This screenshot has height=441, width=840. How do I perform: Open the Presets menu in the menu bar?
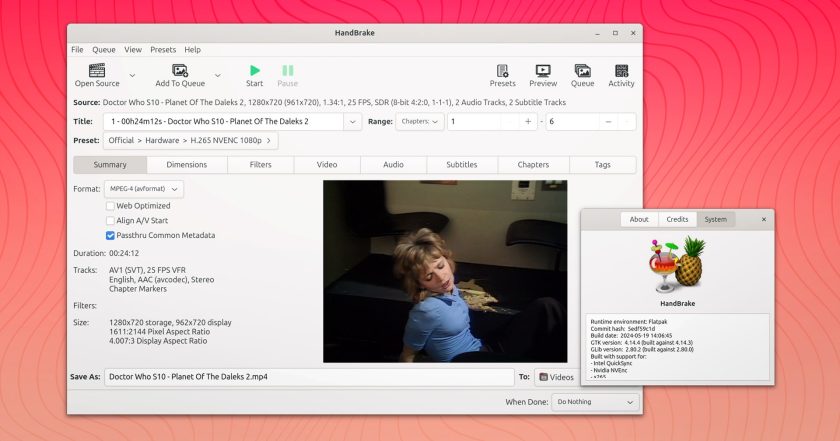[163, 49]
